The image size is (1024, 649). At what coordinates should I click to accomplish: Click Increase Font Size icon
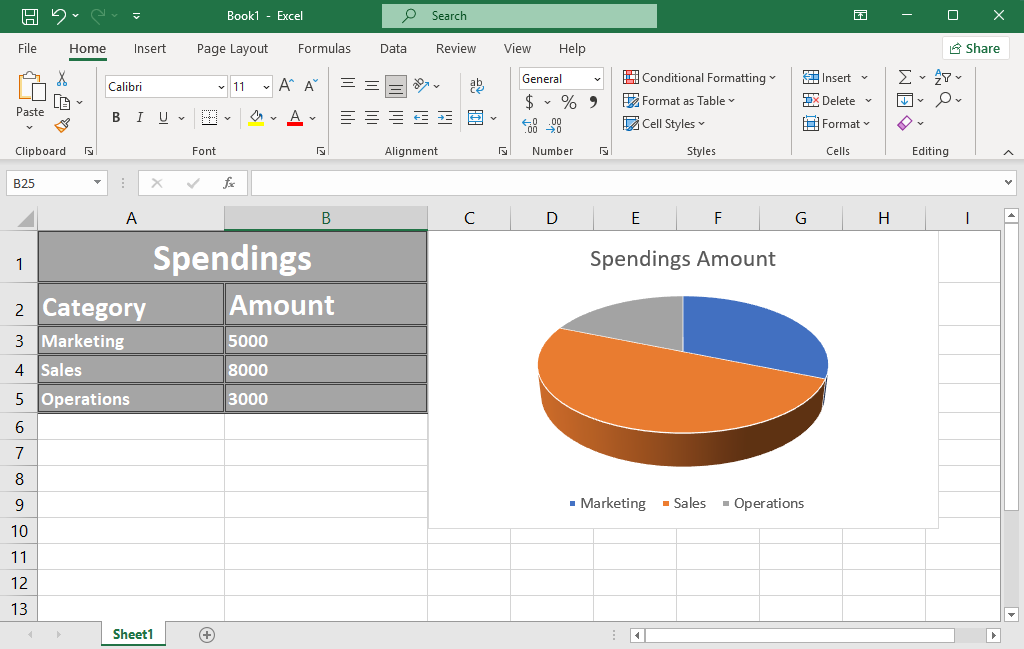286,86
